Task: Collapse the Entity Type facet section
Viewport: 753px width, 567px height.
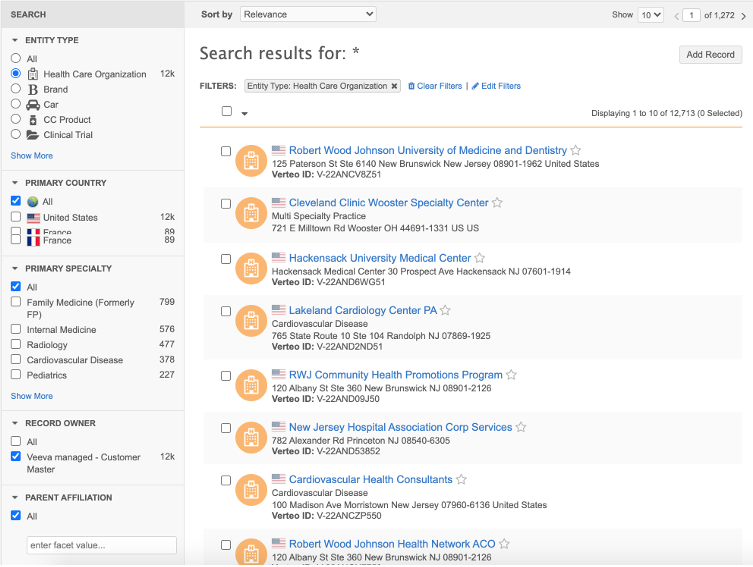Action: (15, 40)
